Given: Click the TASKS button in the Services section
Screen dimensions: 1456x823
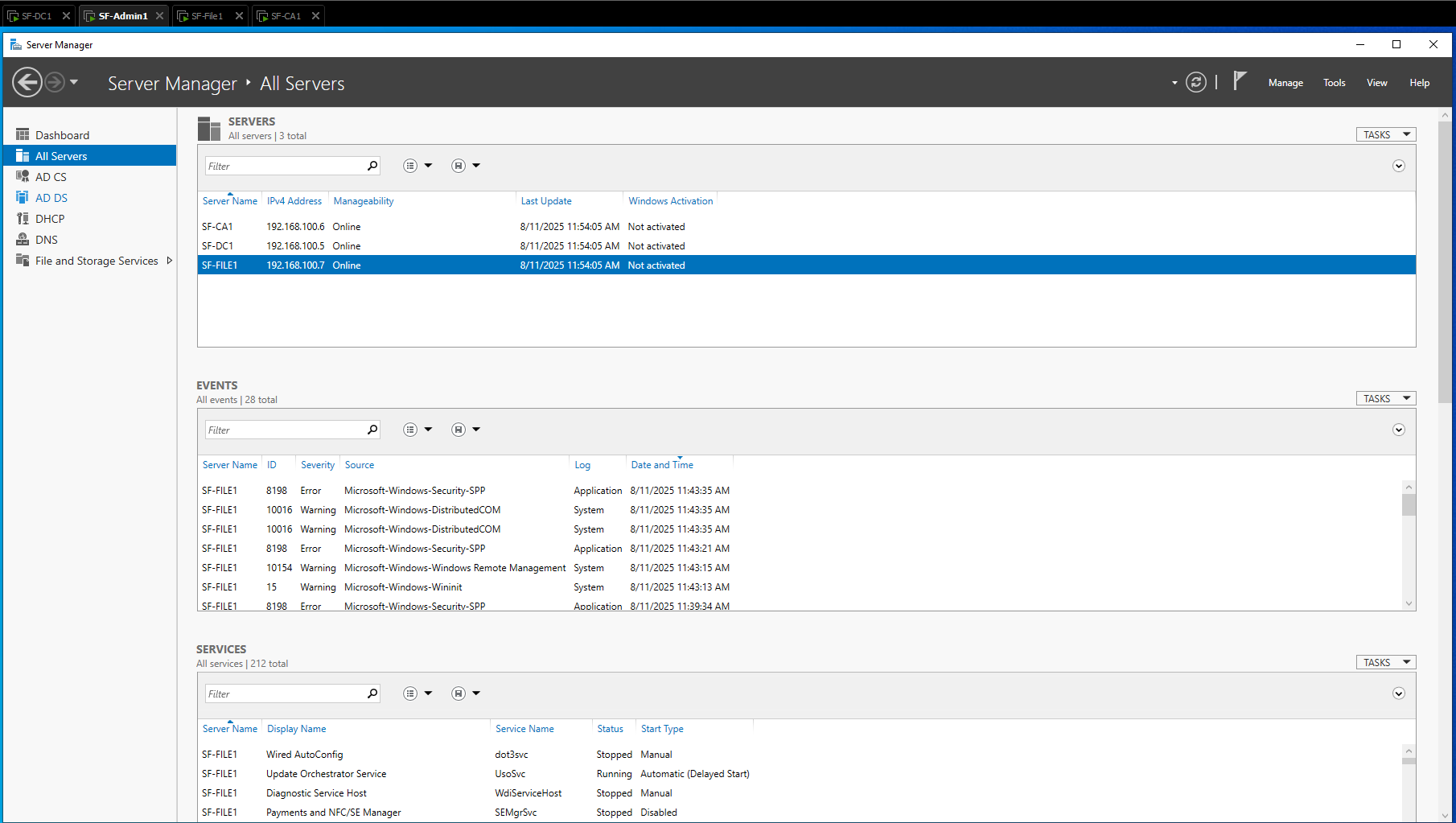Looking at the screenshot, I should coord(1385,661).
